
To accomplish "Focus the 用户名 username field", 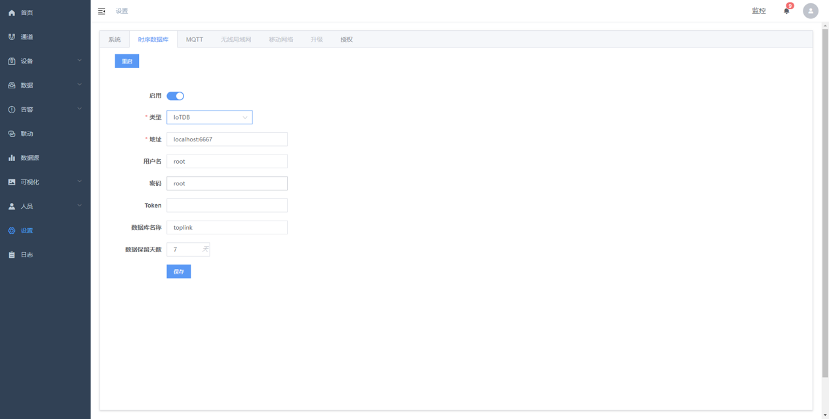I will 227,162.
